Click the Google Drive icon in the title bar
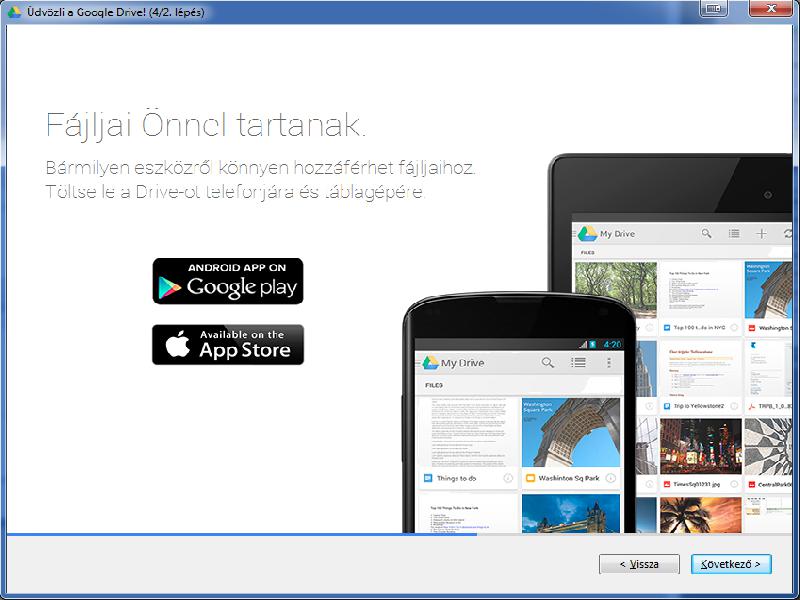The image size is (800, 600). (14, 11)
